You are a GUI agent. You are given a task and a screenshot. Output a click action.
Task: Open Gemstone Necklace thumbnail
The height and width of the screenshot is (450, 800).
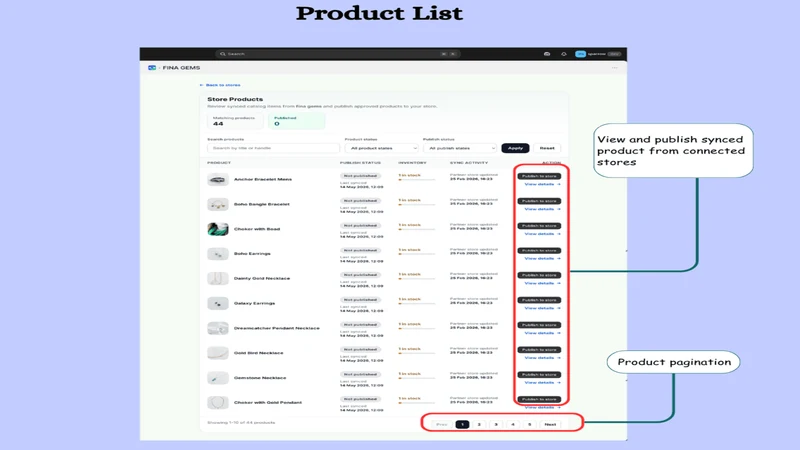coord(218,378)
